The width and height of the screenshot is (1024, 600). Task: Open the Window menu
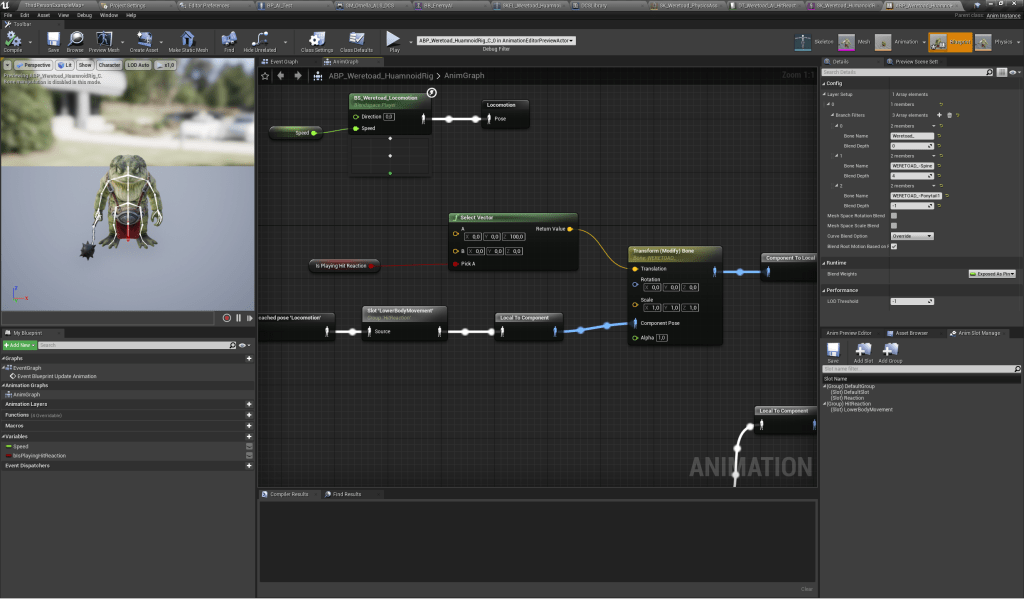point(108,15)
